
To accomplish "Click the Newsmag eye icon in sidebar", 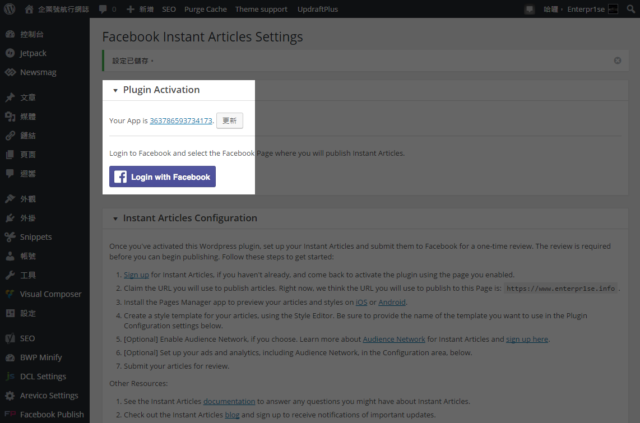I will pos(10,72).
